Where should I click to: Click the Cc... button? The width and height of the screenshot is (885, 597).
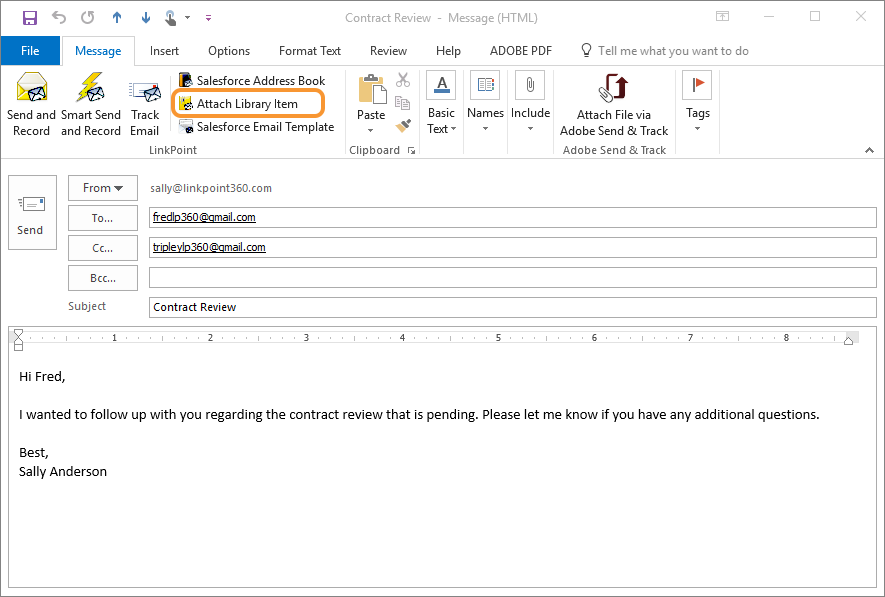(103, 247)
